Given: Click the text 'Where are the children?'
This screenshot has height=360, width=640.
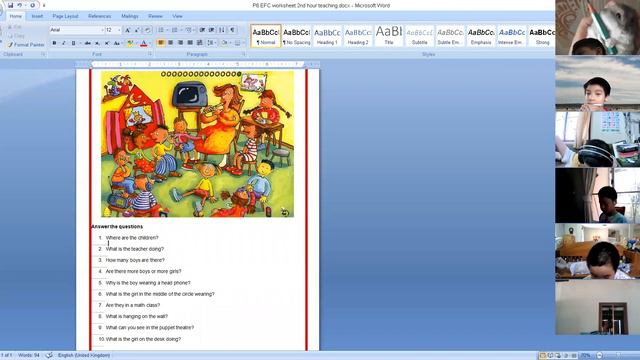Looking at the screenshot, I should [132, 238].
